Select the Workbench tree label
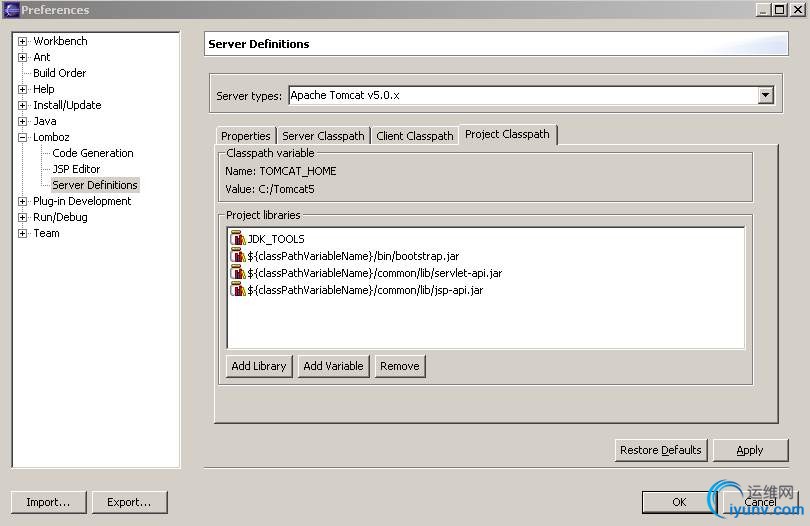The image size is (810, 526). coord(60,41)
